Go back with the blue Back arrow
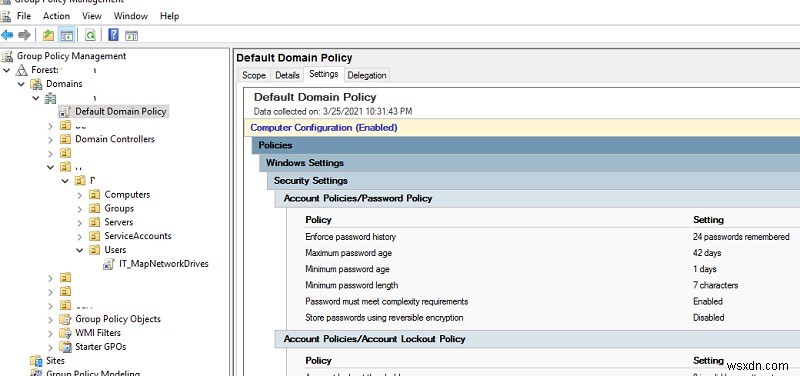800x376 pixels. click(7, 35)
